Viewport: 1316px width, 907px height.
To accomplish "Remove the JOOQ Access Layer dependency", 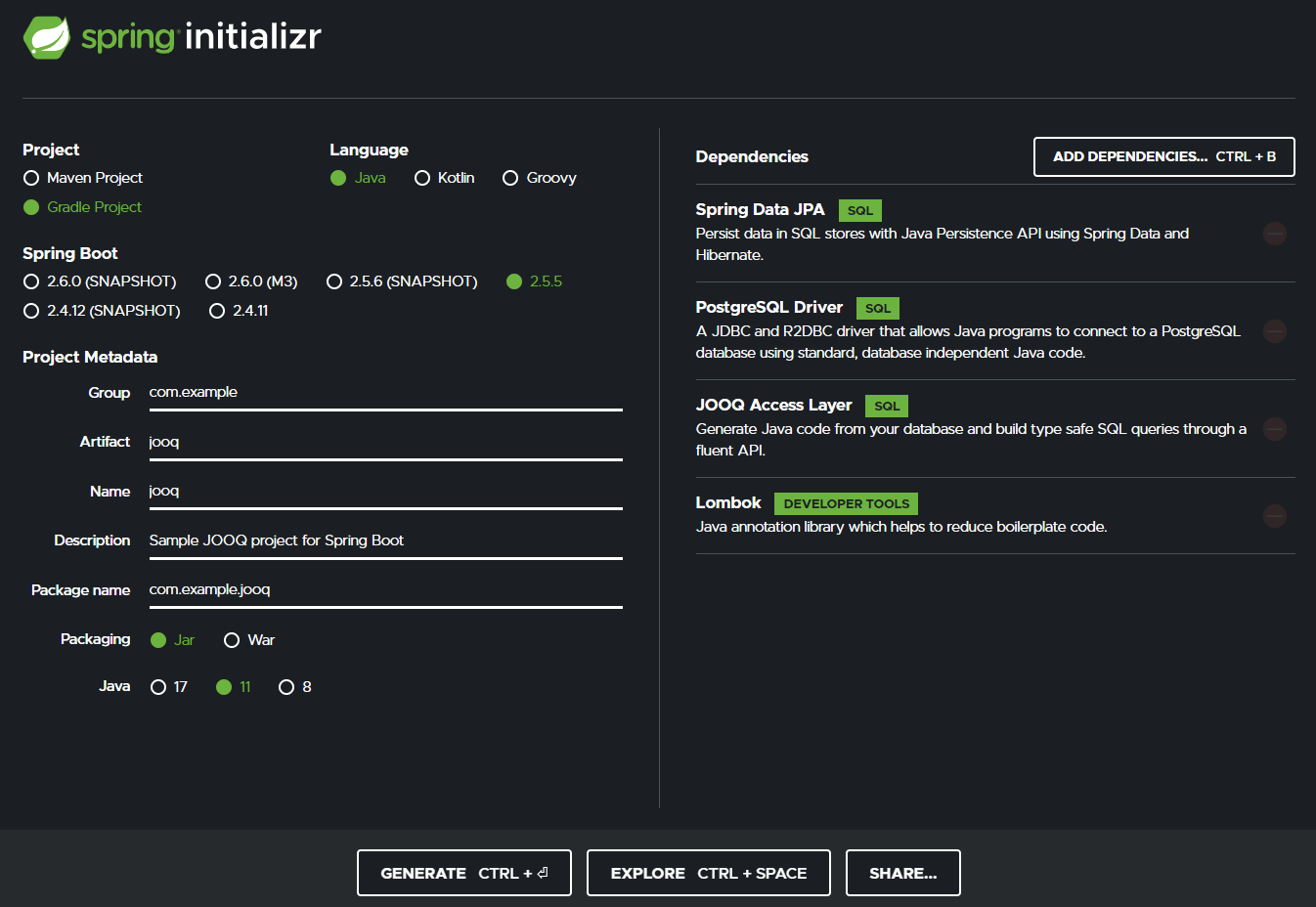I will pos(1274,429).
